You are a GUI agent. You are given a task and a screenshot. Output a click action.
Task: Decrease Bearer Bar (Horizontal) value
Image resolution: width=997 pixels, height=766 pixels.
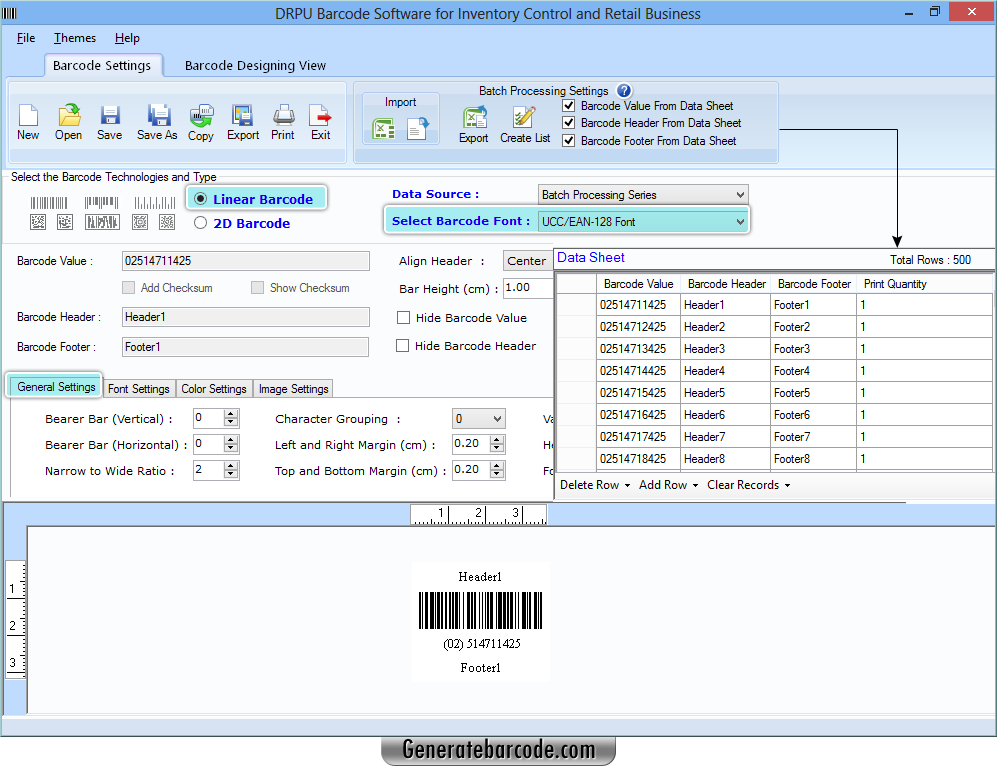click(231, 448)
